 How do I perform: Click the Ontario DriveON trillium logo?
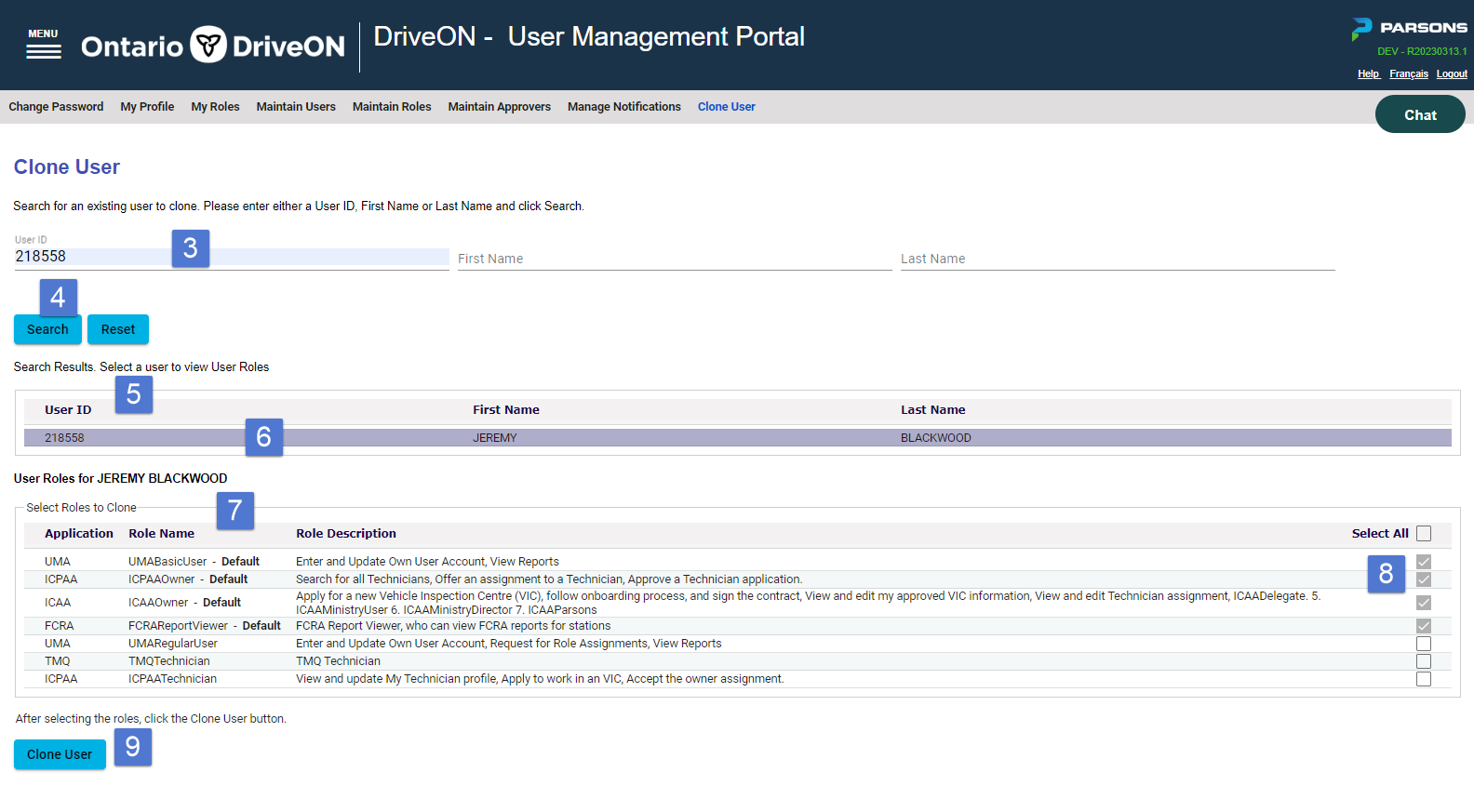(208, 45)
